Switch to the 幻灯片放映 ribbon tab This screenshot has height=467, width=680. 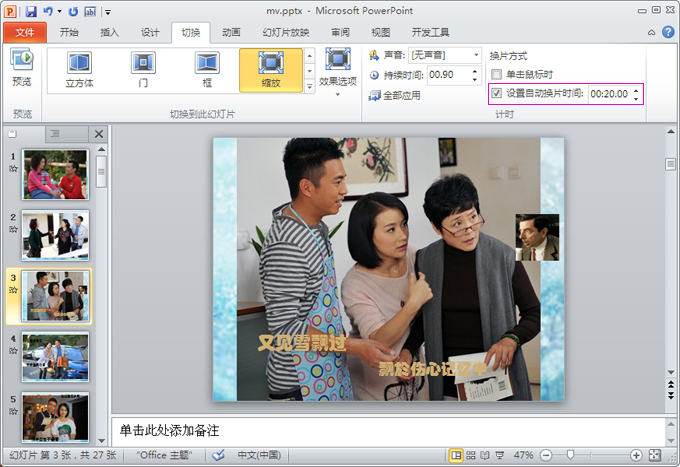(x=286, y=33)
